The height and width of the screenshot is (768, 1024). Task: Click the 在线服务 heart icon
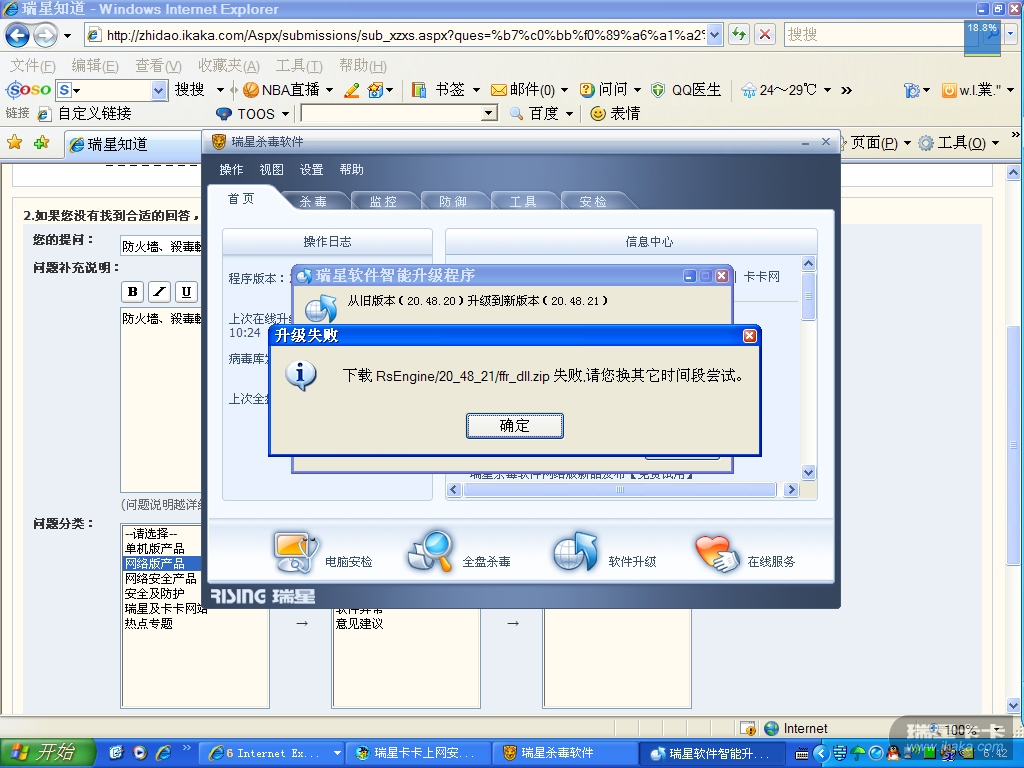[716, 554]
